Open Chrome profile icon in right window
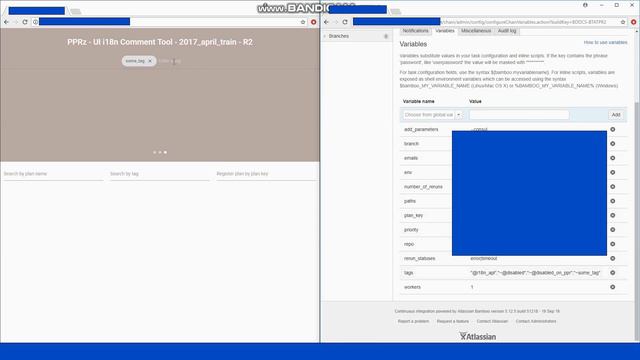The height and width of the screenshot is (360, 640). click(x=585, y=5)
